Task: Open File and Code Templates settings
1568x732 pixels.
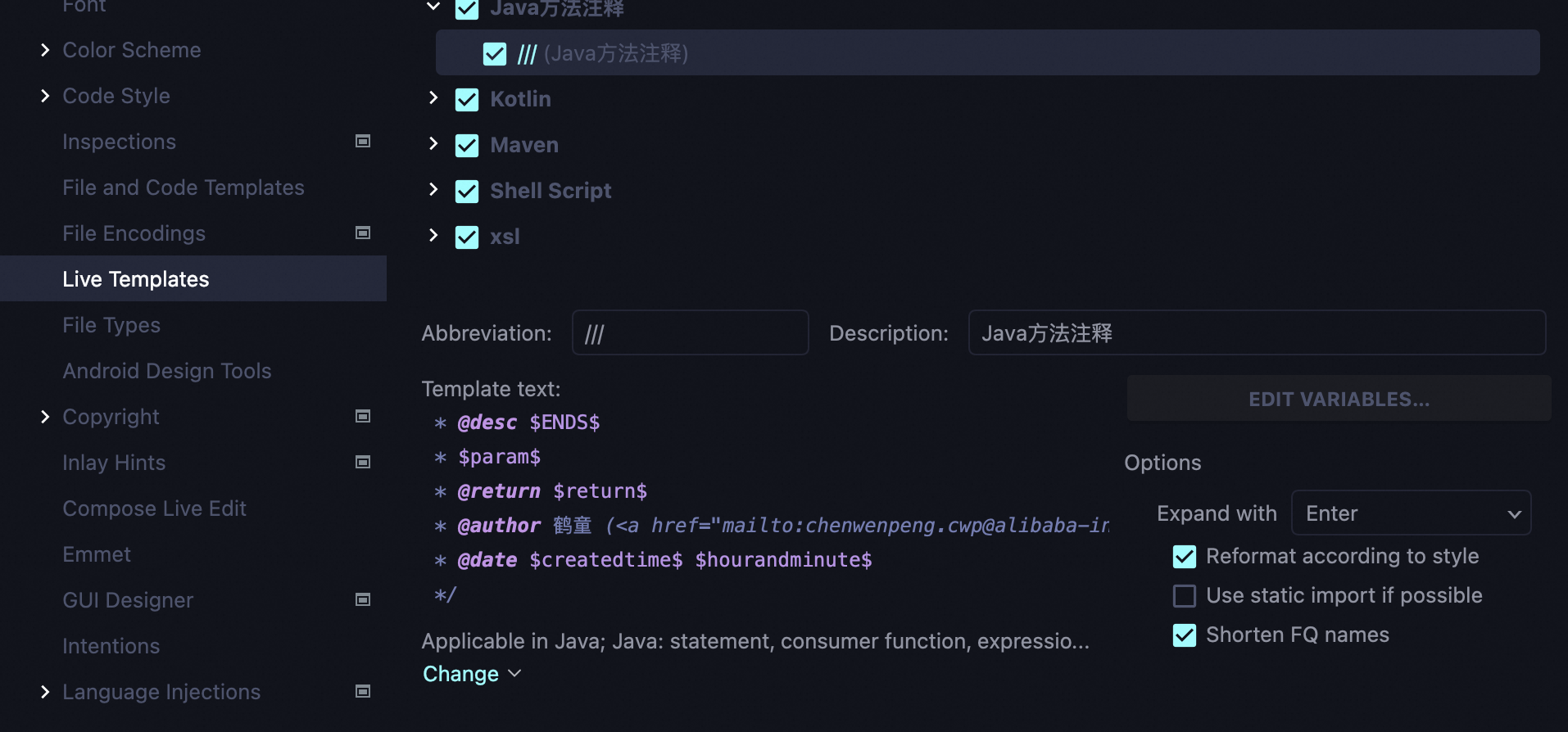Action: (x=184, y=188)
